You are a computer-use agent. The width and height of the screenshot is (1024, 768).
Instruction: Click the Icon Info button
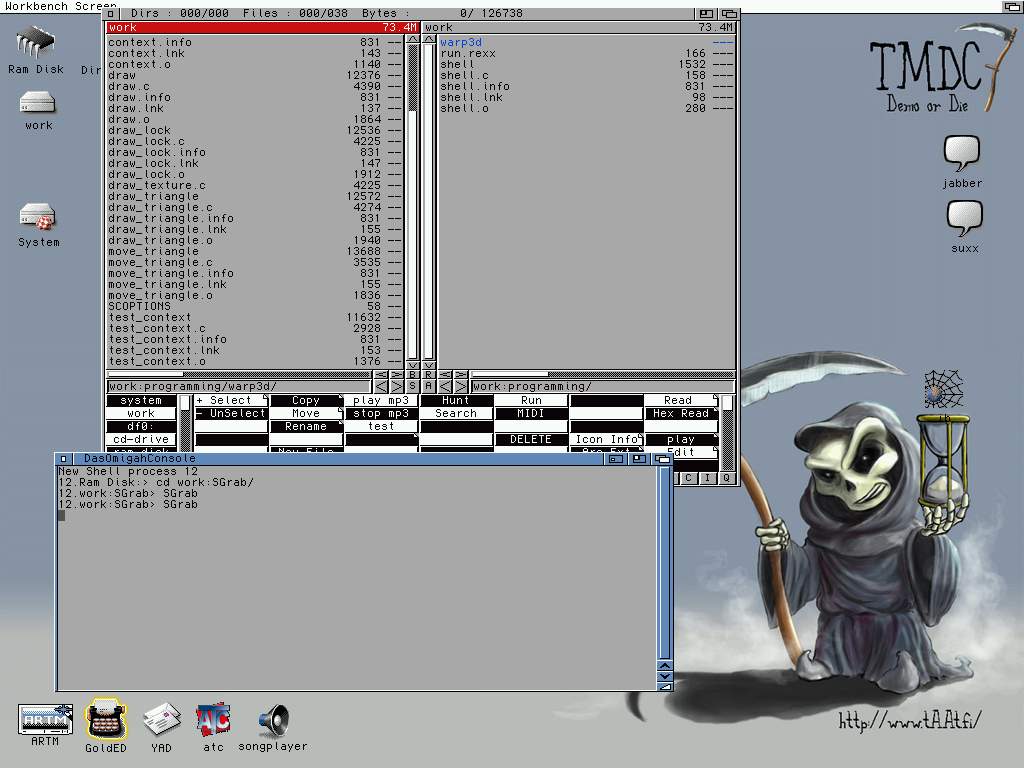(x=606, y=440)
